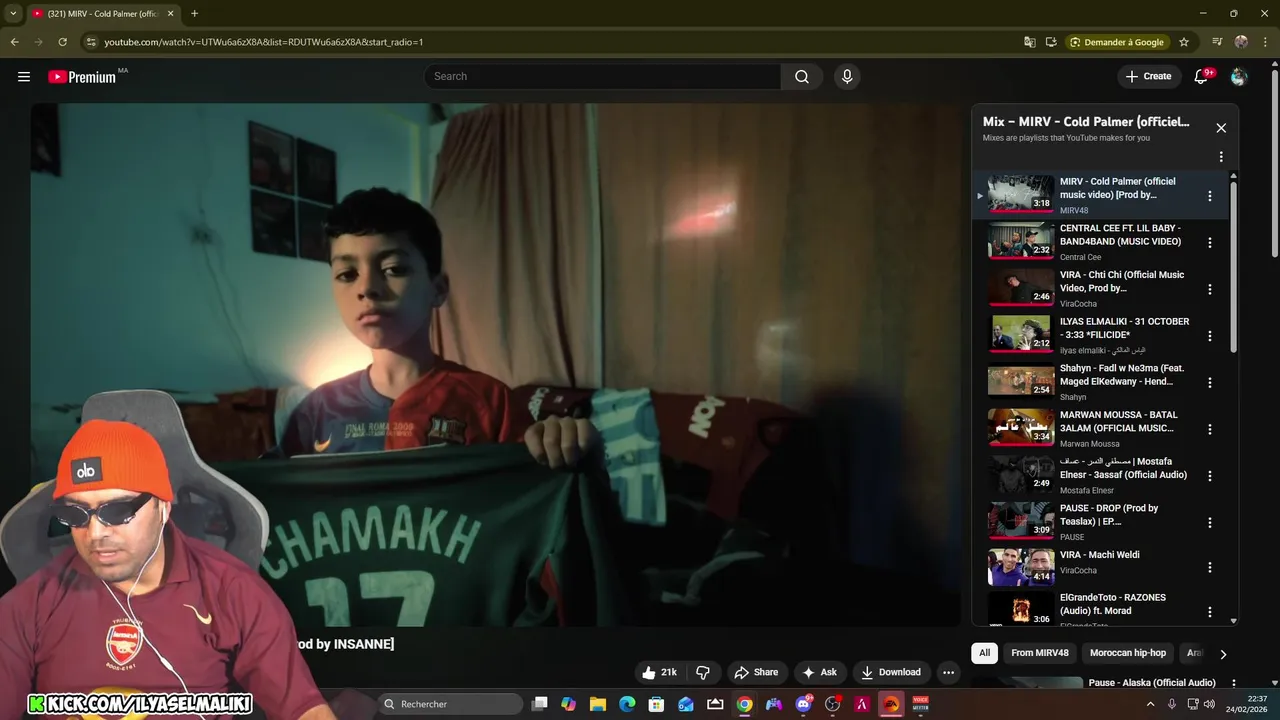This screenshot has width=1280, height=720.
Task: Open the YouTube account avatar menu
Action: (1239, 77)
